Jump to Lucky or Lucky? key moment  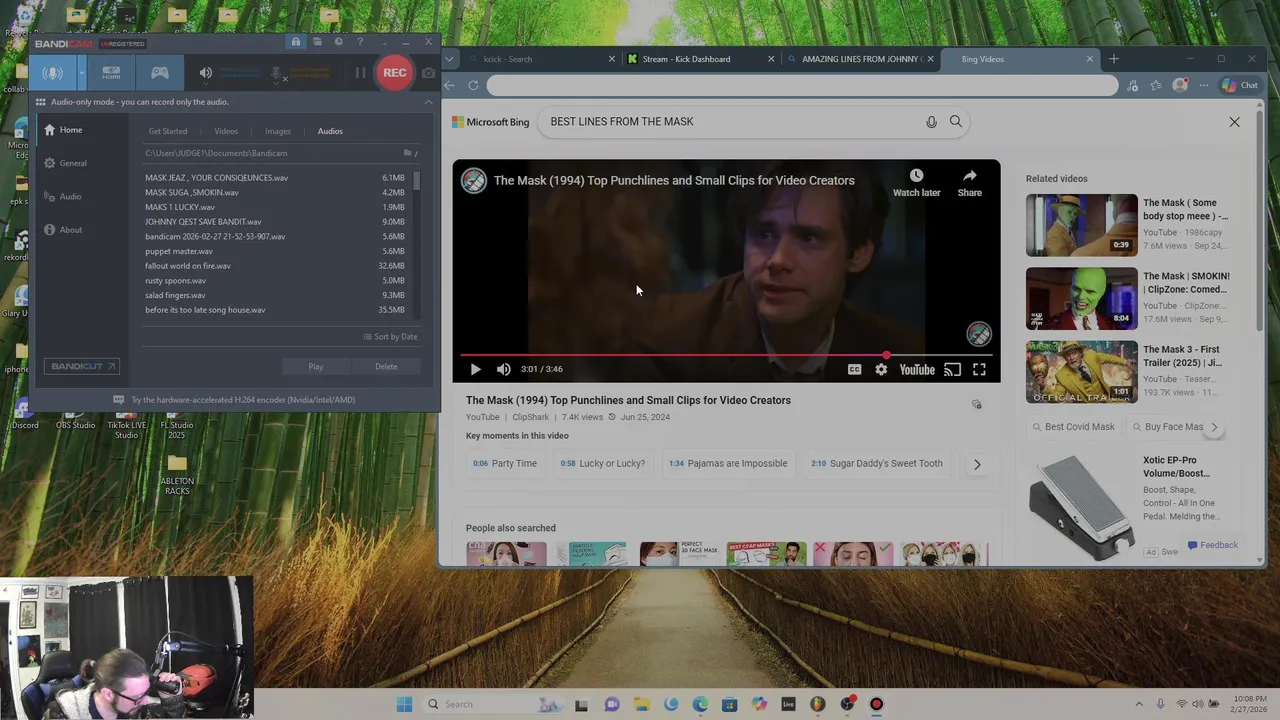(603, 464)
